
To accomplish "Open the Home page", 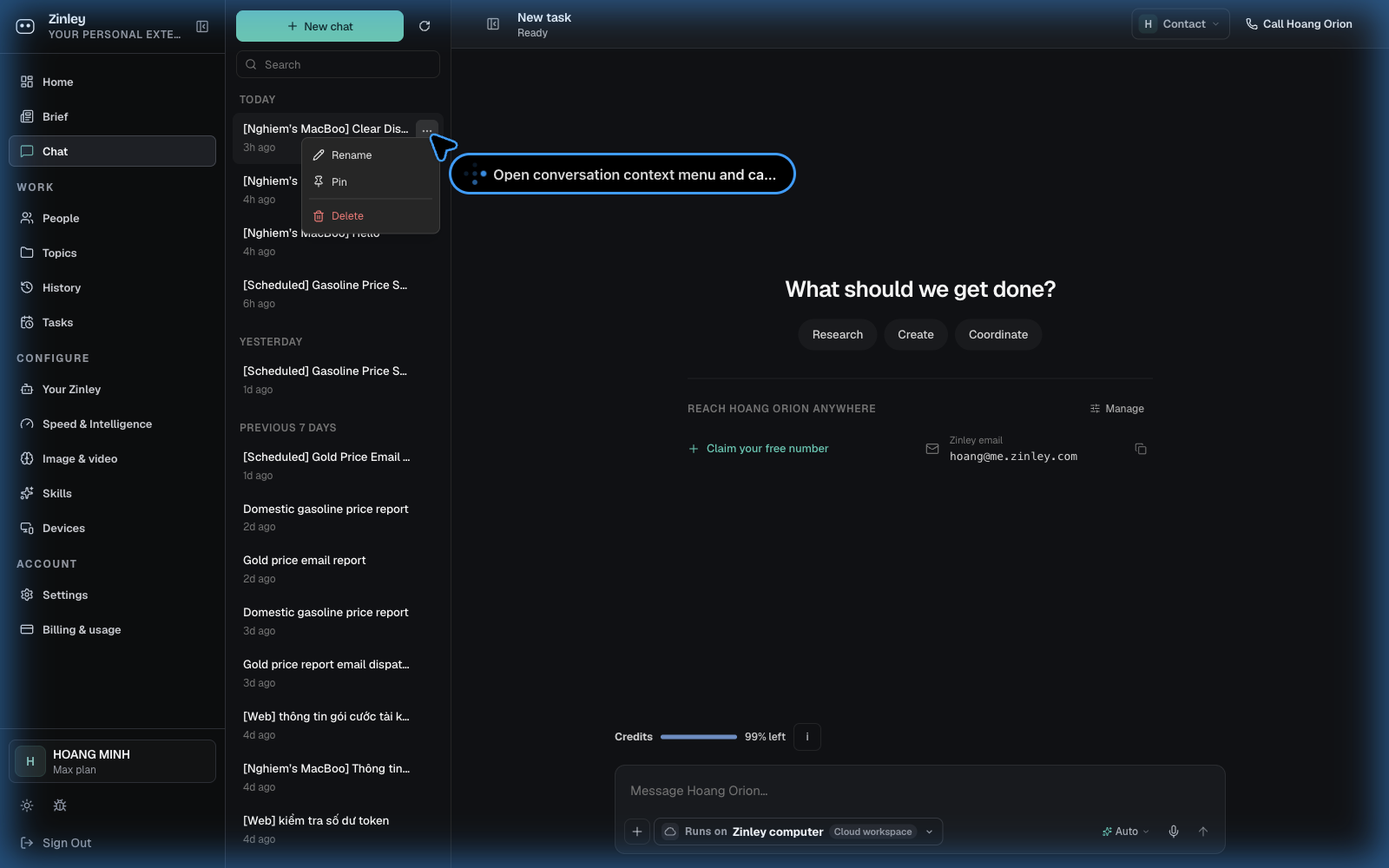I will (112, 82).
